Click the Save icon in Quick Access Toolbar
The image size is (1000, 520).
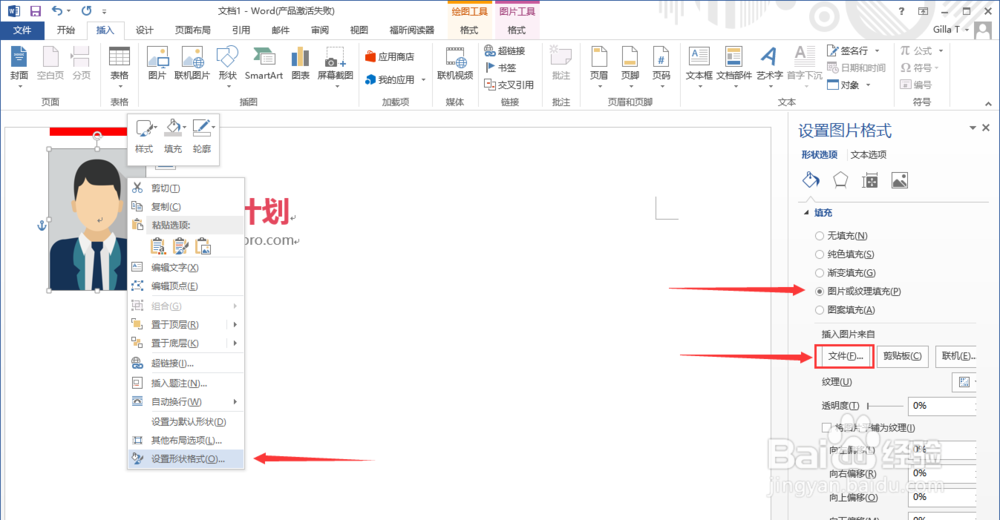pyautogui.click(x=35, y=11)
